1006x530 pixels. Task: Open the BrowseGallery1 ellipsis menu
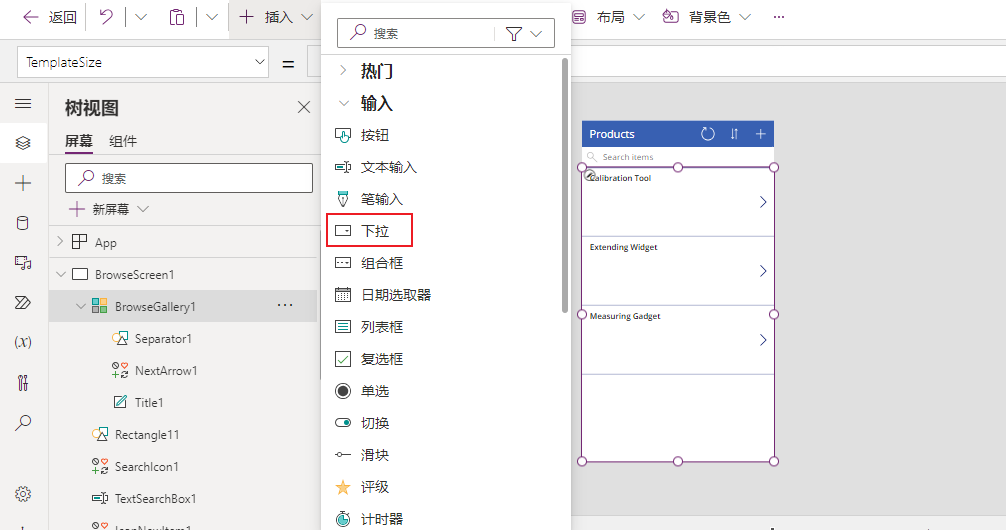tap(285, 305)
